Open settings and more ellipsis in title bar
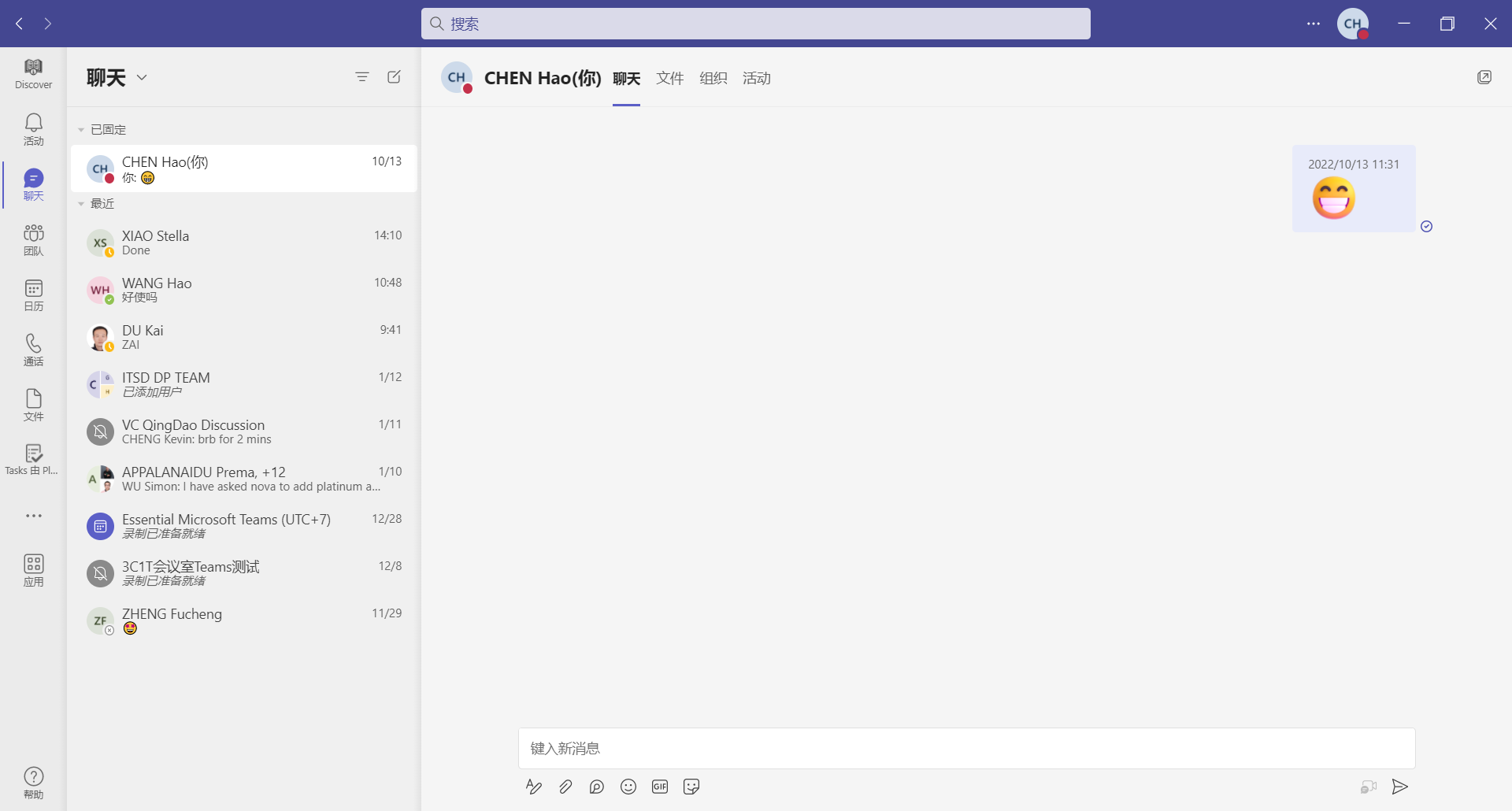 coord(1314,24)
